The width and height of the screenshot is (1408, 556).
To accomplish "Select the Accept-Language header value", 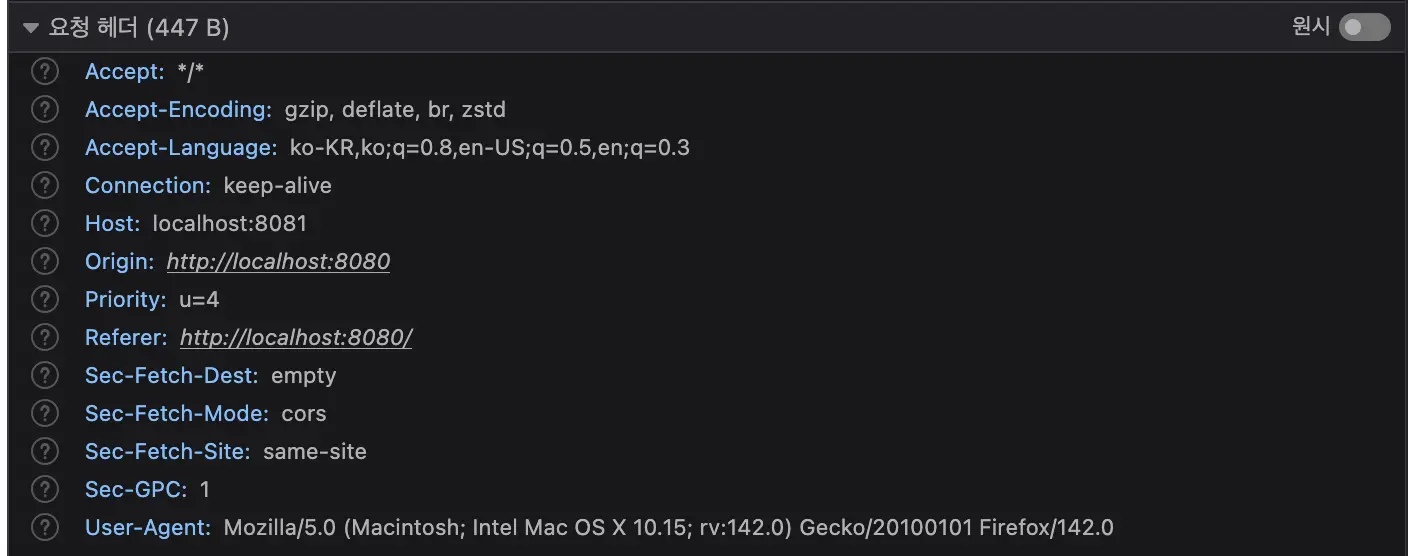I will tap(489, 148).
